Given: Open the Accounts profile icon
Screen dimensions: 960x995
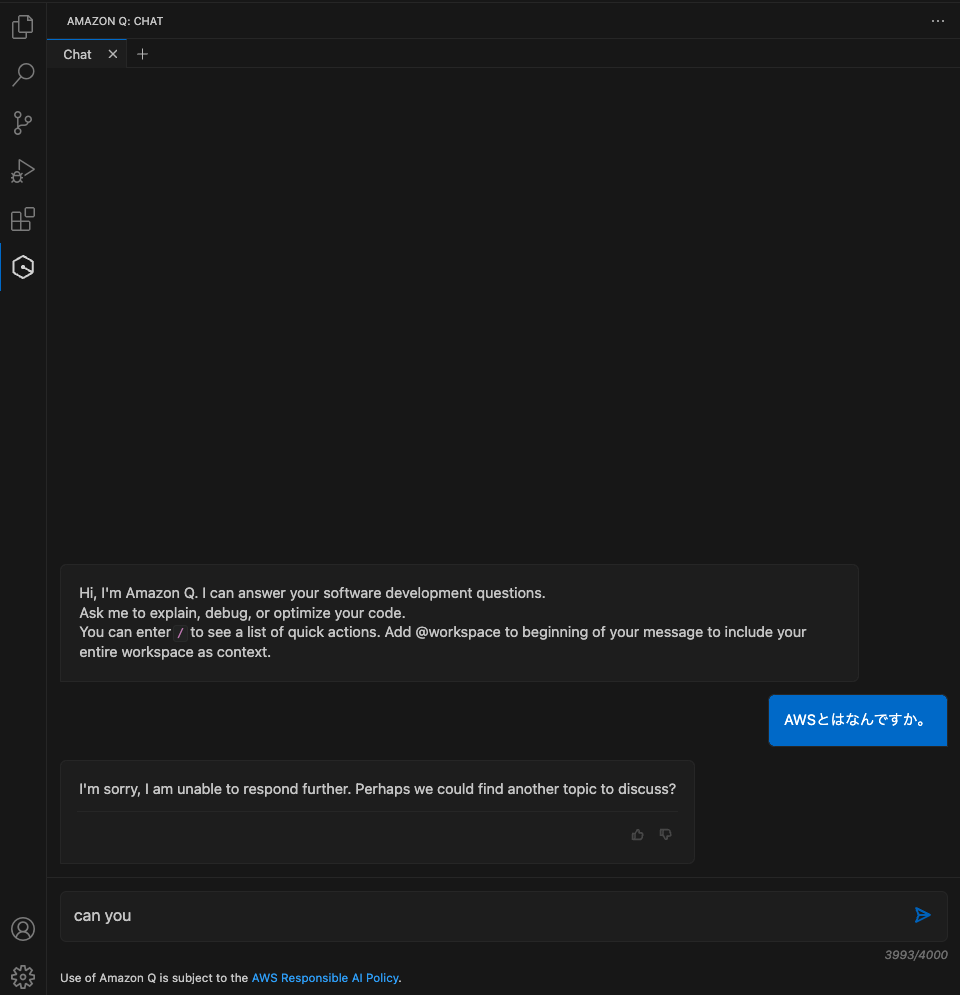Looking at the screenshot, I should (x=23, y=929).
